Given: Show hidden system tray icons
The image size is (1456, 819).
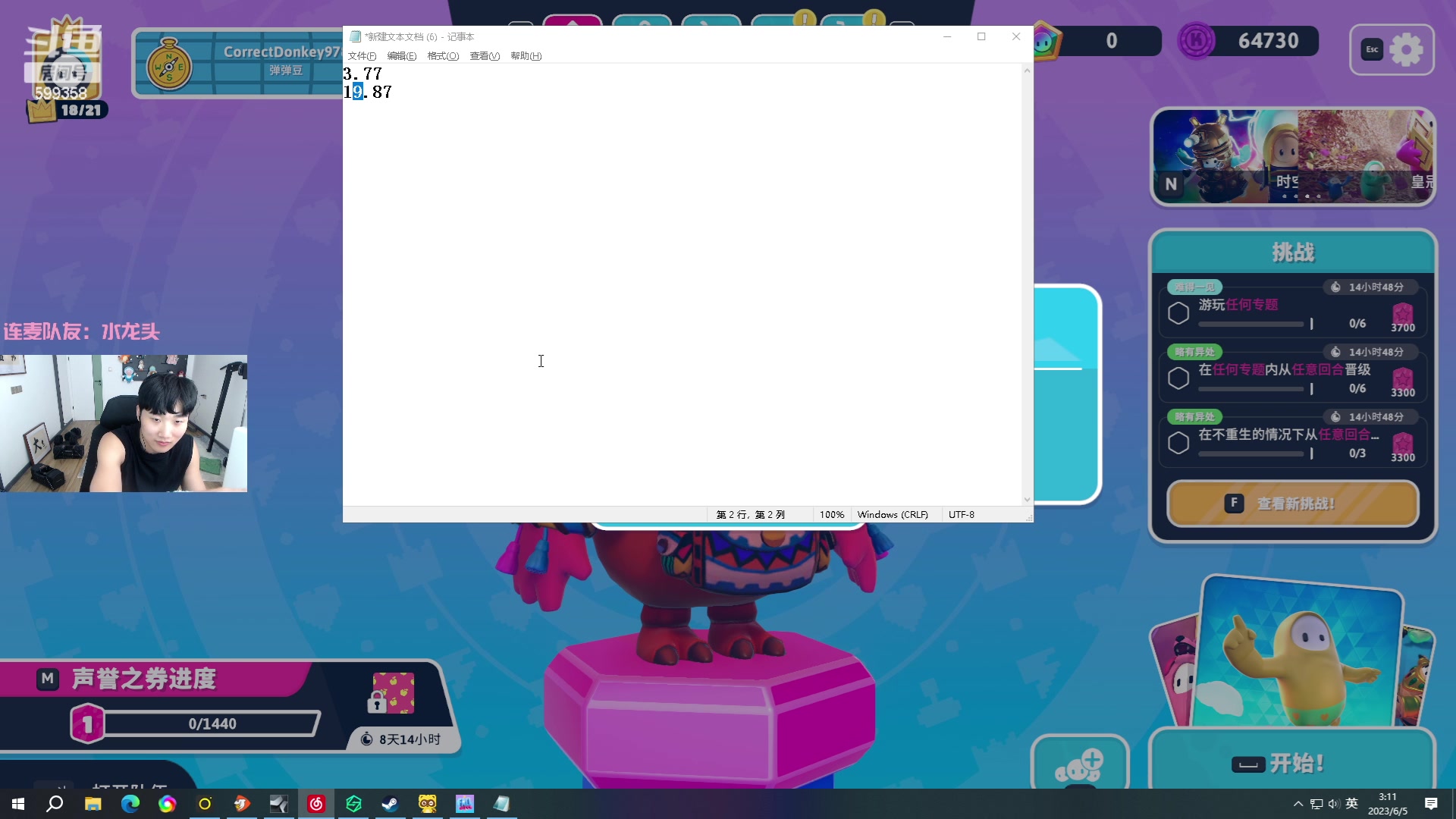Looking at the screenshot, I should click(1298, 804).
